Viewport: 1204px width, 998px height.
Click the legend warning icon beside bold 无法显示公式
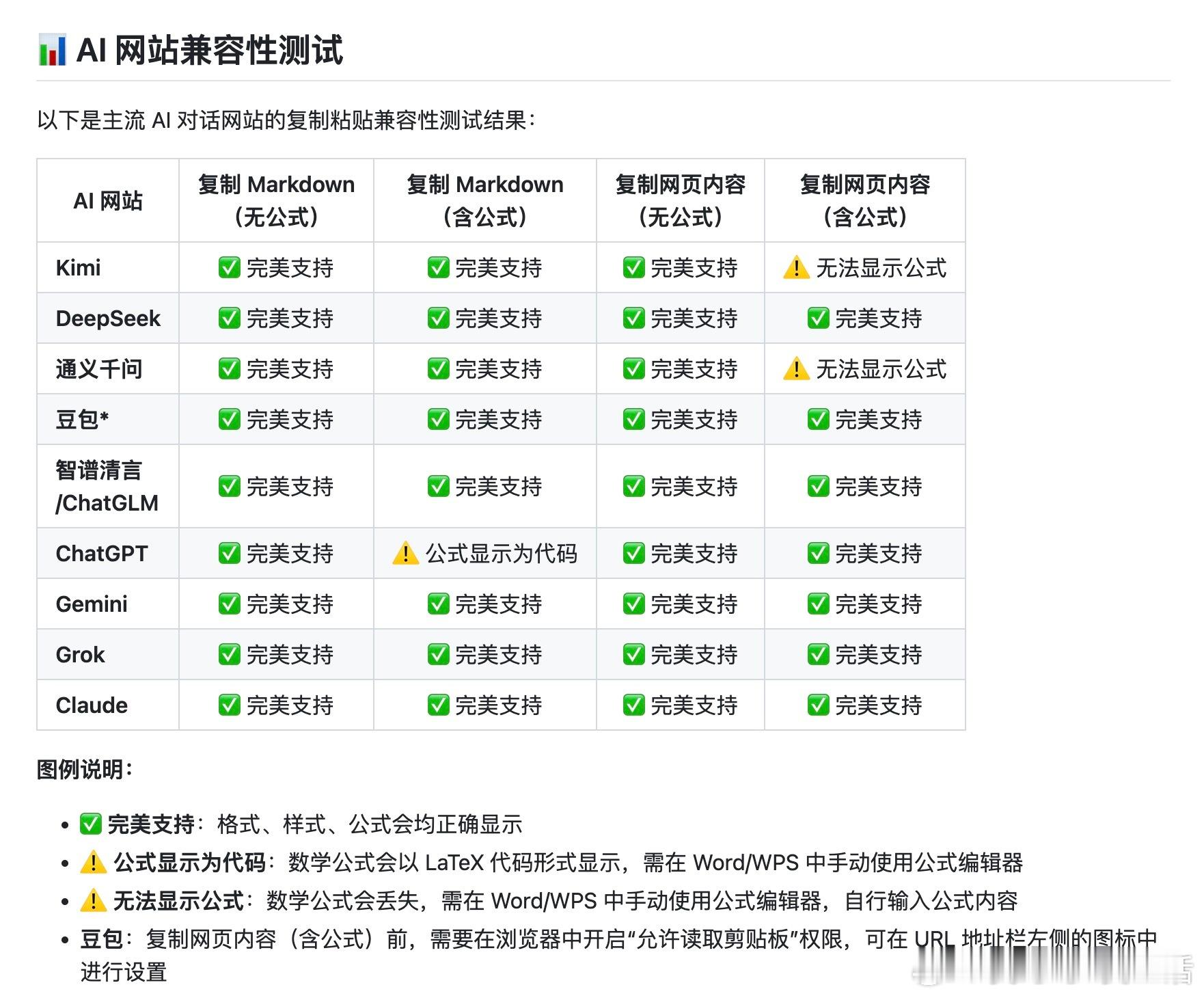pos(93,900)
